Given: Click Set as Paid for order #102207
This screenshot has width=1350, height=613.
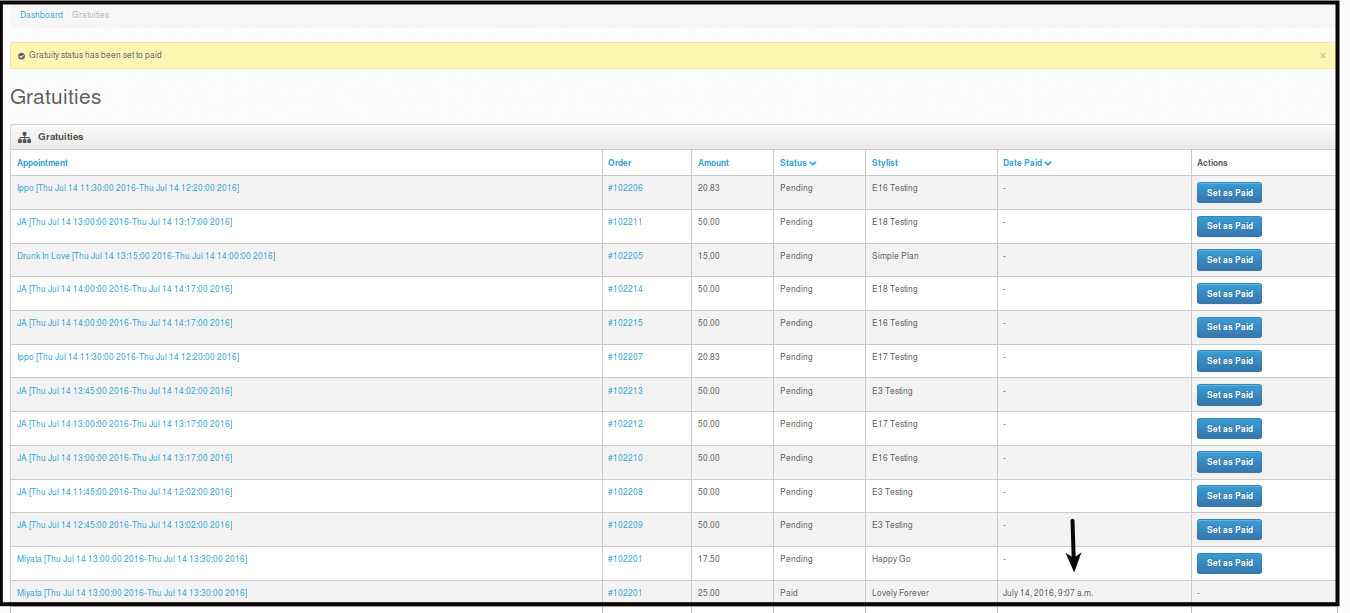Looking at the screenshot, I should pyautogui.click(x=1229, y=361).
